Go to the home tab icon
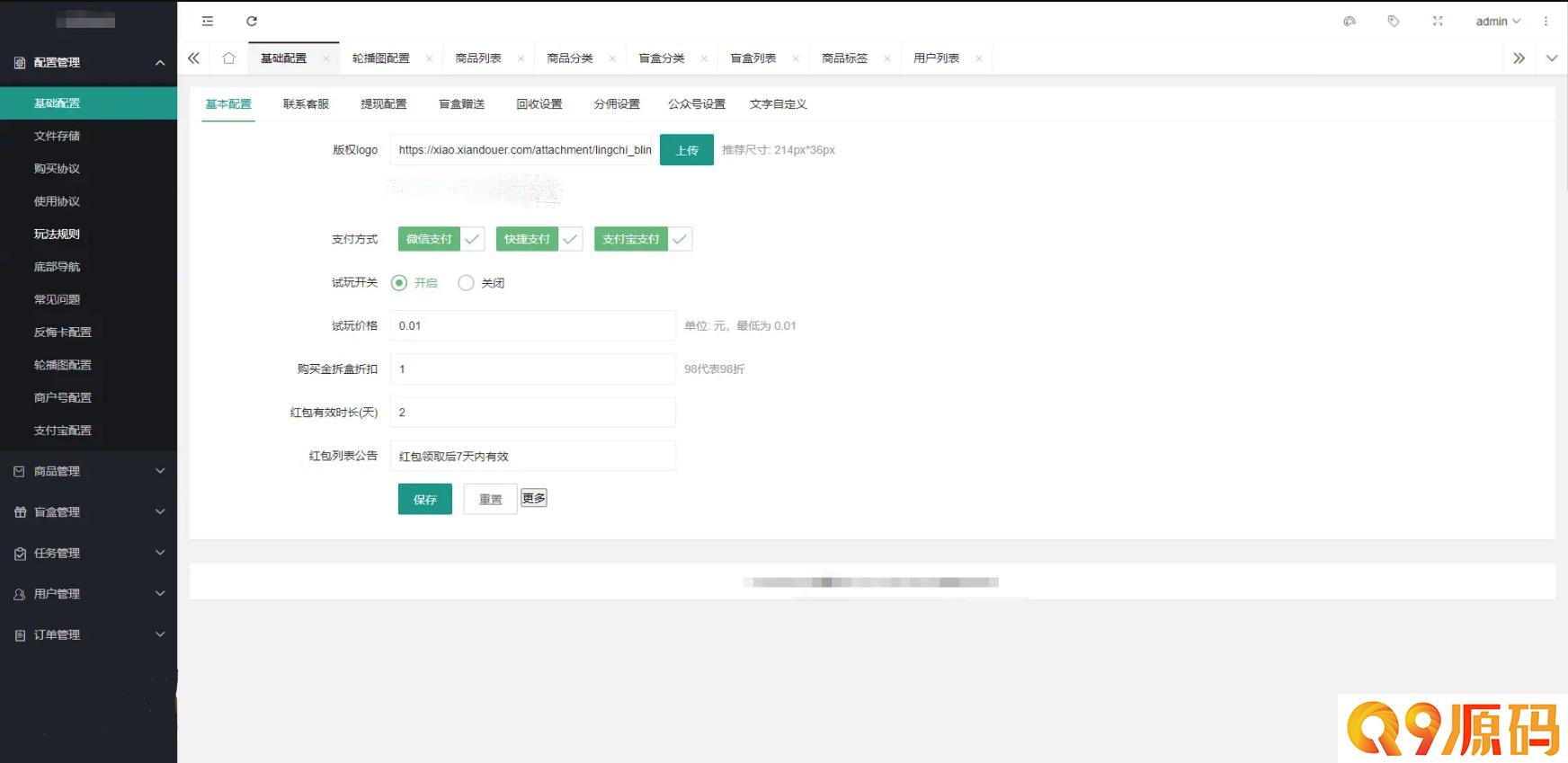This screenshot has width=1568, height=763. 228,58
